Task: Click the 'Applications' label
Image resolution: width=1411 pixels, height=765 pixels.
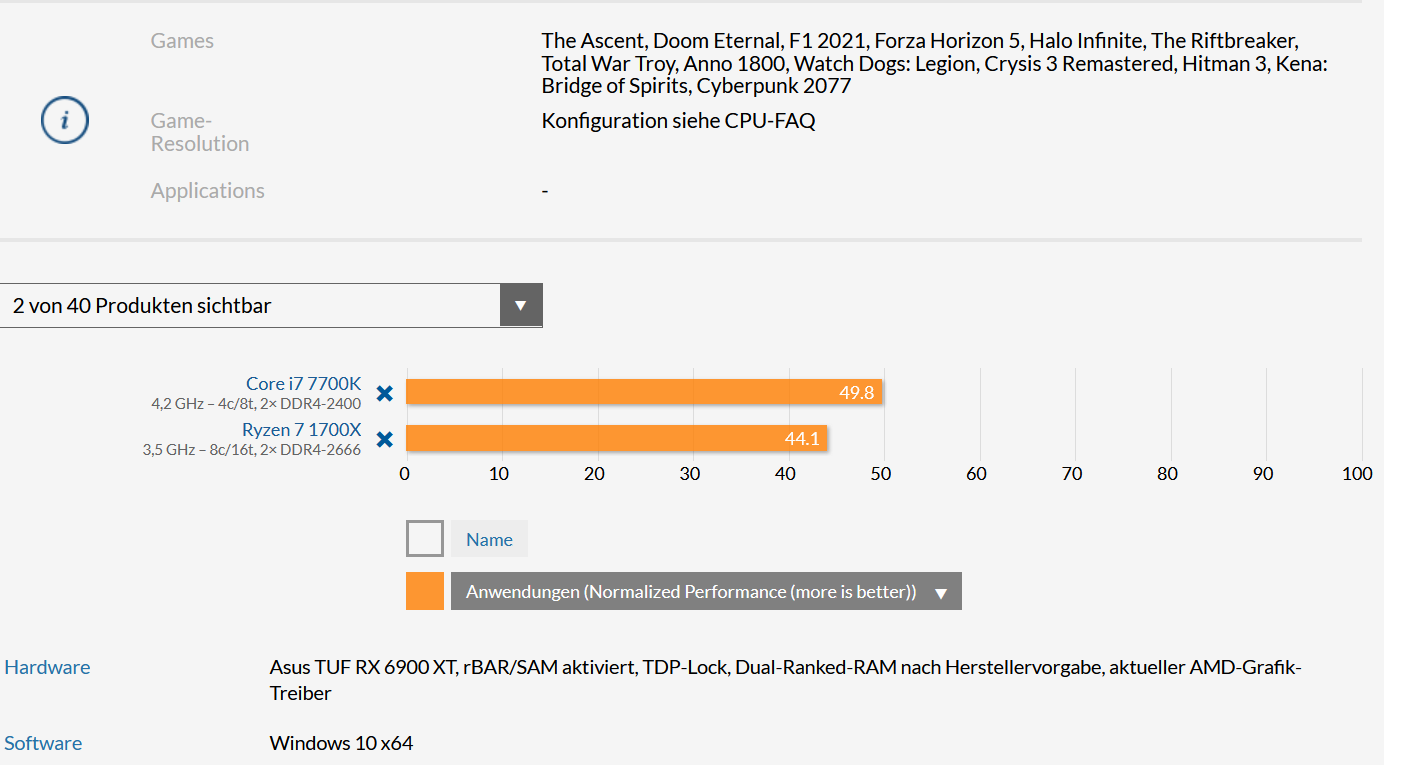Action: 207,190
